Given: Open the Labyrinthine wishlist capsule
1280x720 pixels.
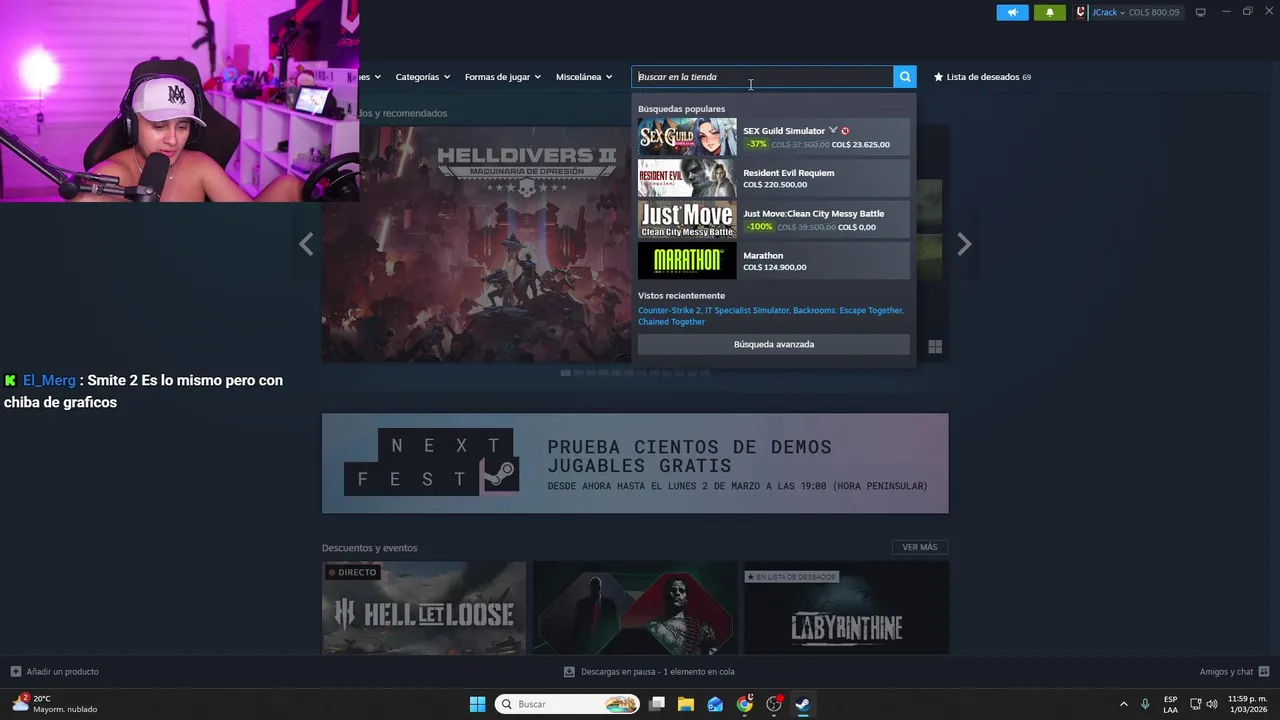Looking at the screenshot, I should (x=846, y=608).
